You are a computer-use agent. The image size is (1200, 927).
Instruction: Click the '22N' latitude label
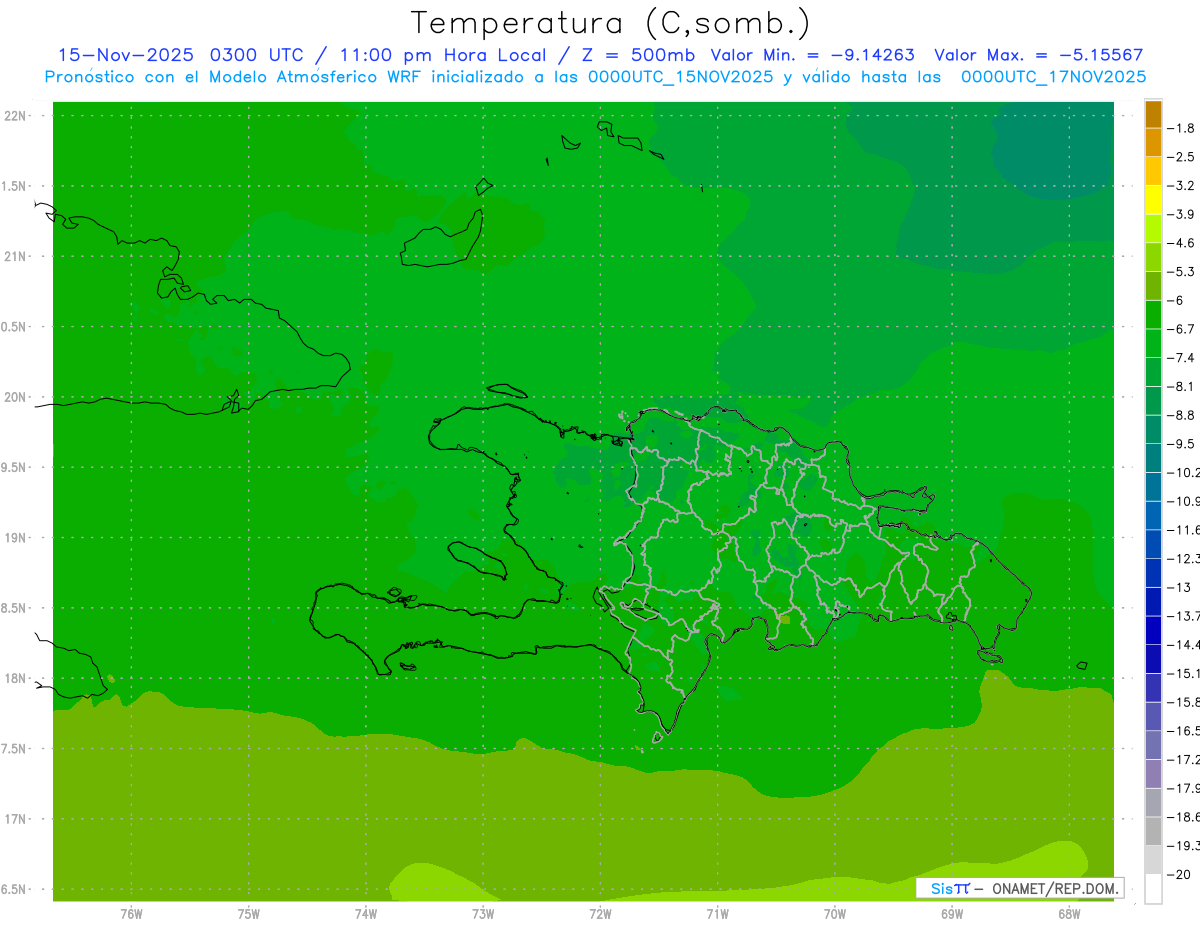coord(14,116)
